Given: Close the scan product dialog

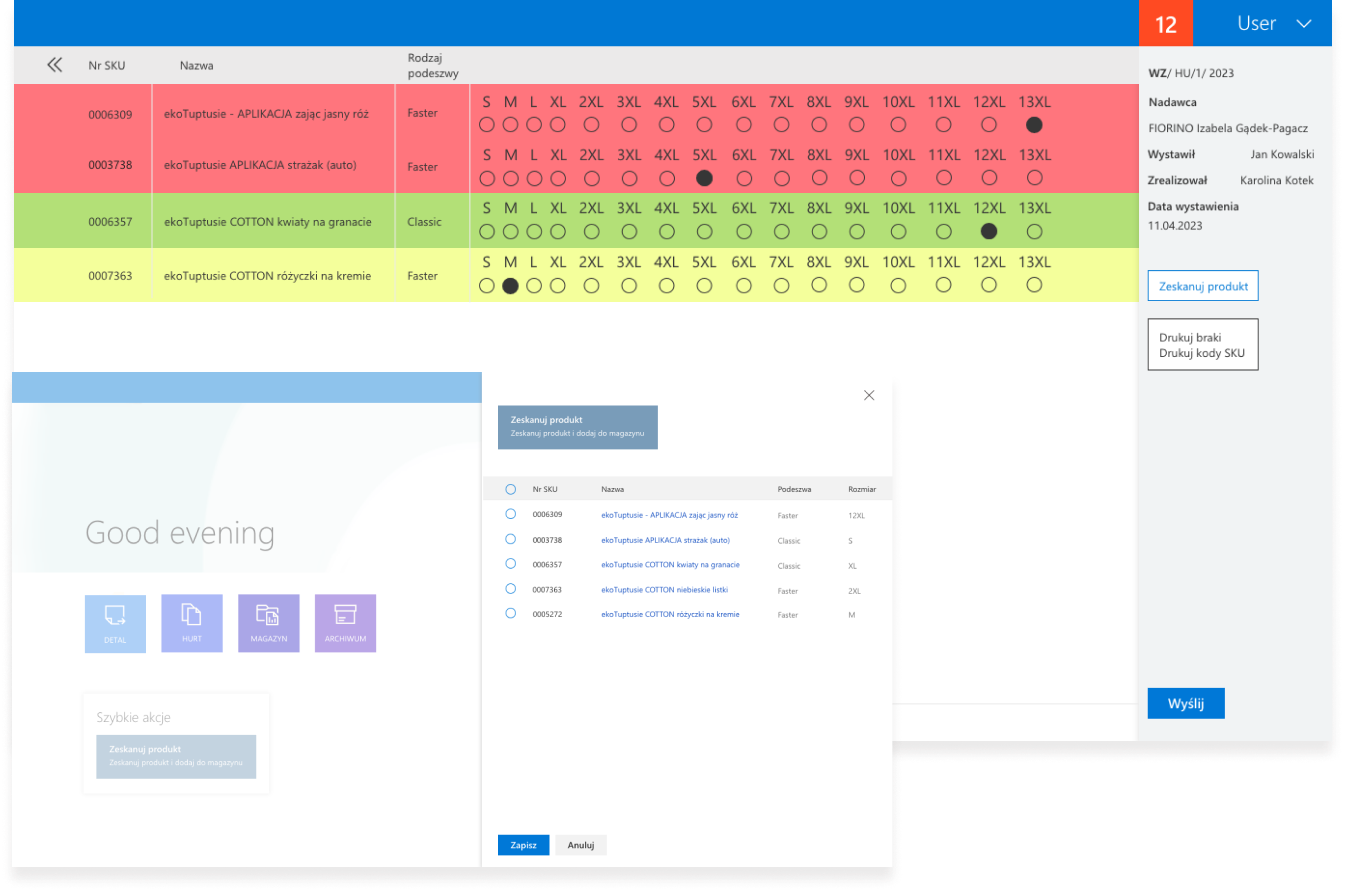Looking at the screenshot, I should pyautogui.click(x=869, y=395).
